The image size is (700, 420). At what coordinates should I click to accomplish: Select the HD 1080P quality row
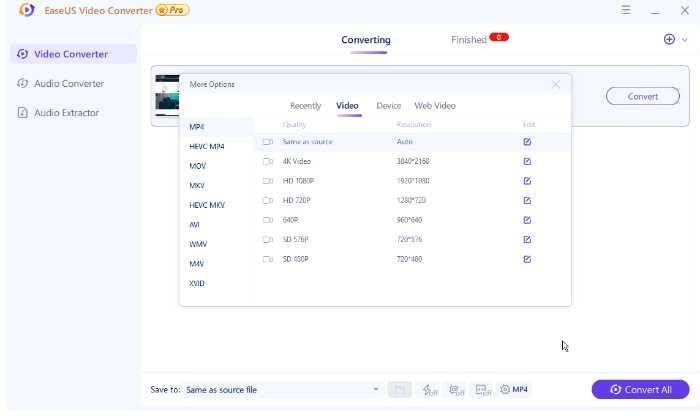(x=412, y=181)
